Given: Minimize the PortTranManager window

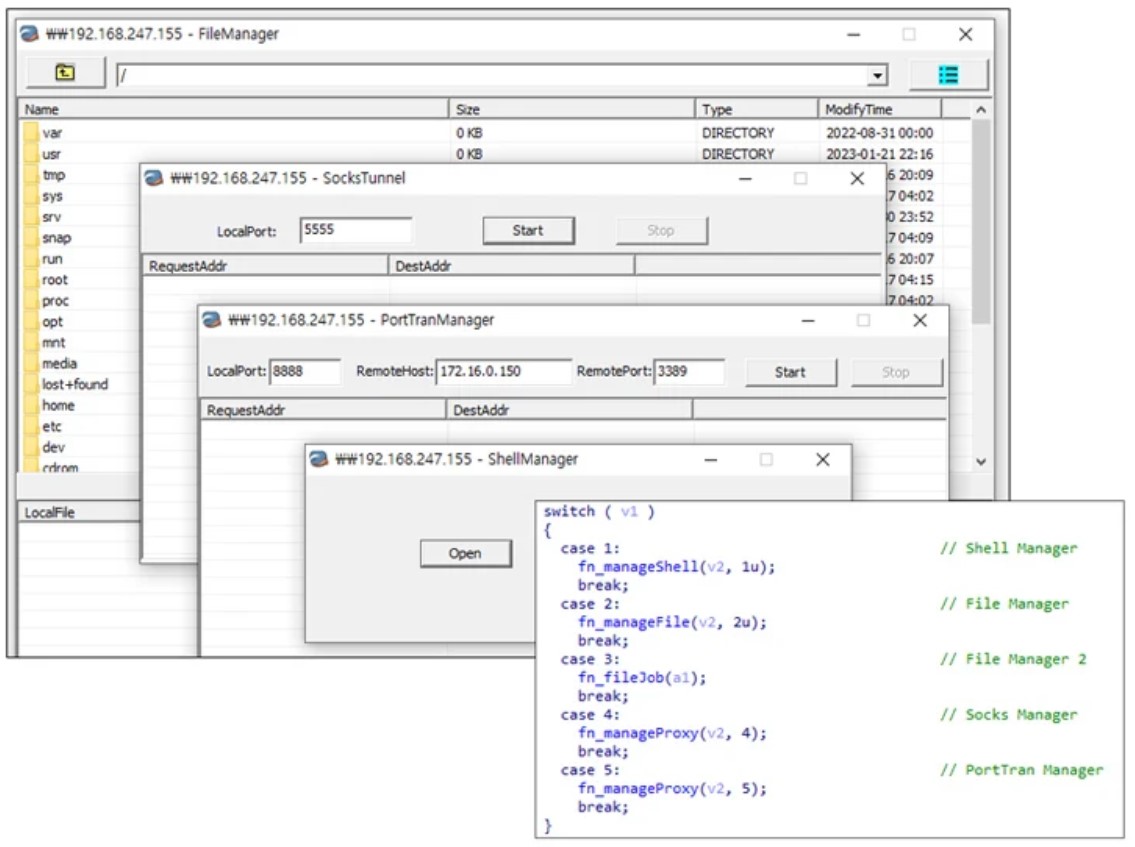Looking at the screenshot, I should click(x=809, y=321).
